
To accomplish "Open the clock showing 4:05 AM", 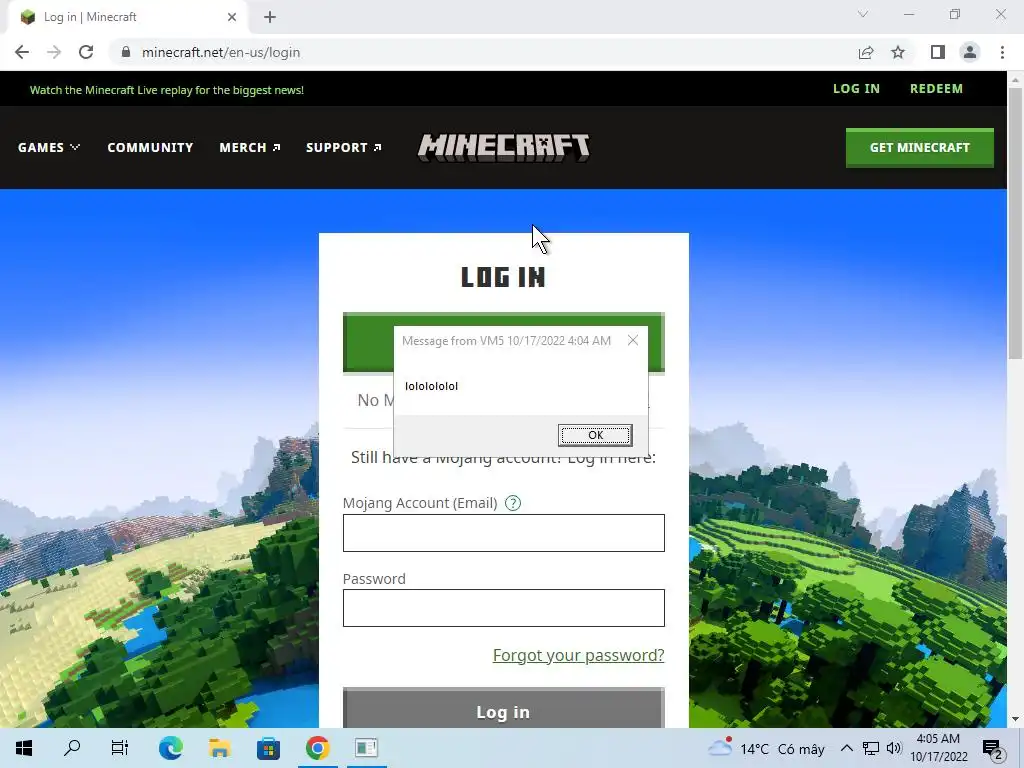I will coord(938,748).
